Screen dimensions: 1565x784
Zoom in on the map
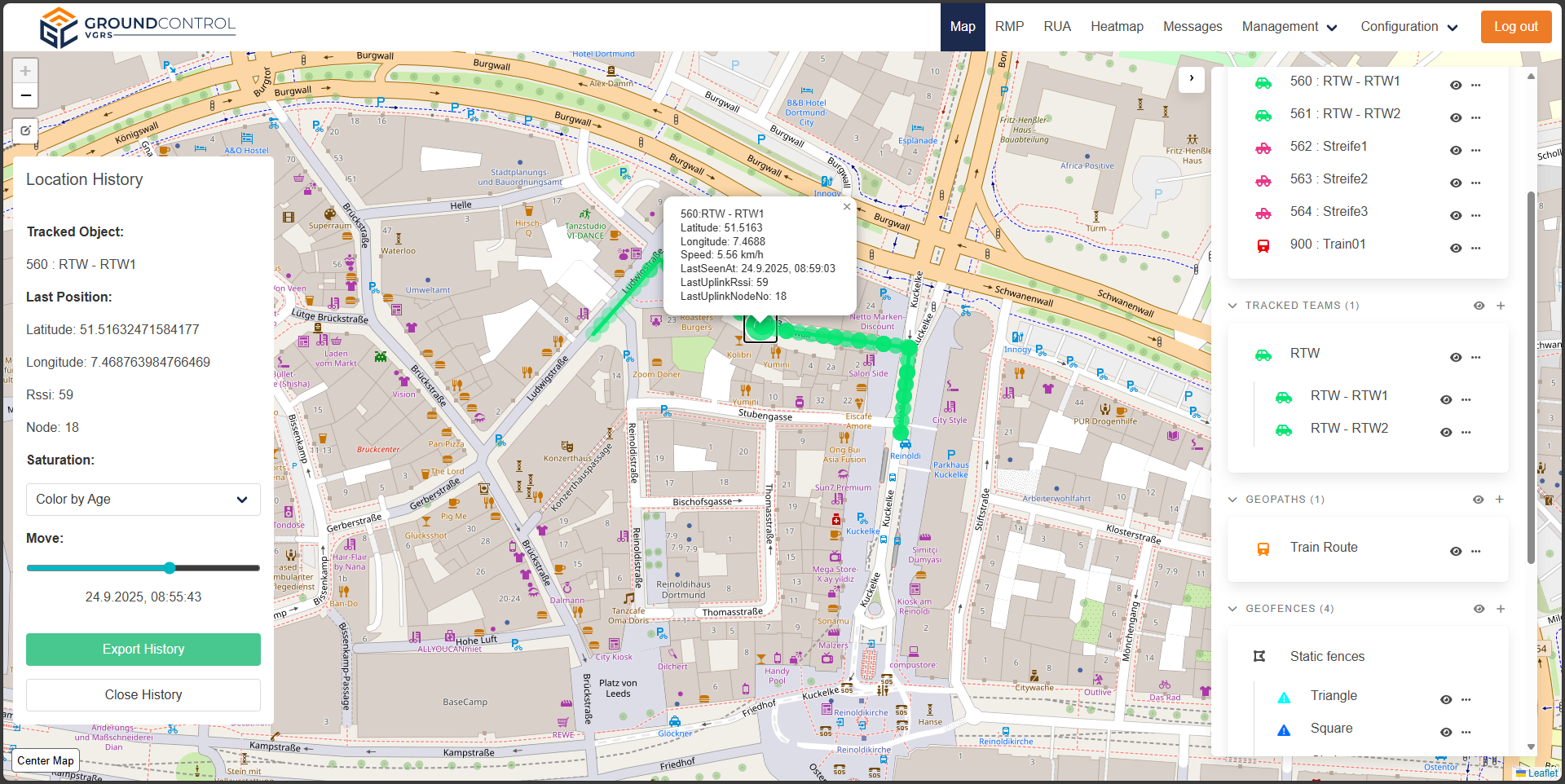pos(25,71)
